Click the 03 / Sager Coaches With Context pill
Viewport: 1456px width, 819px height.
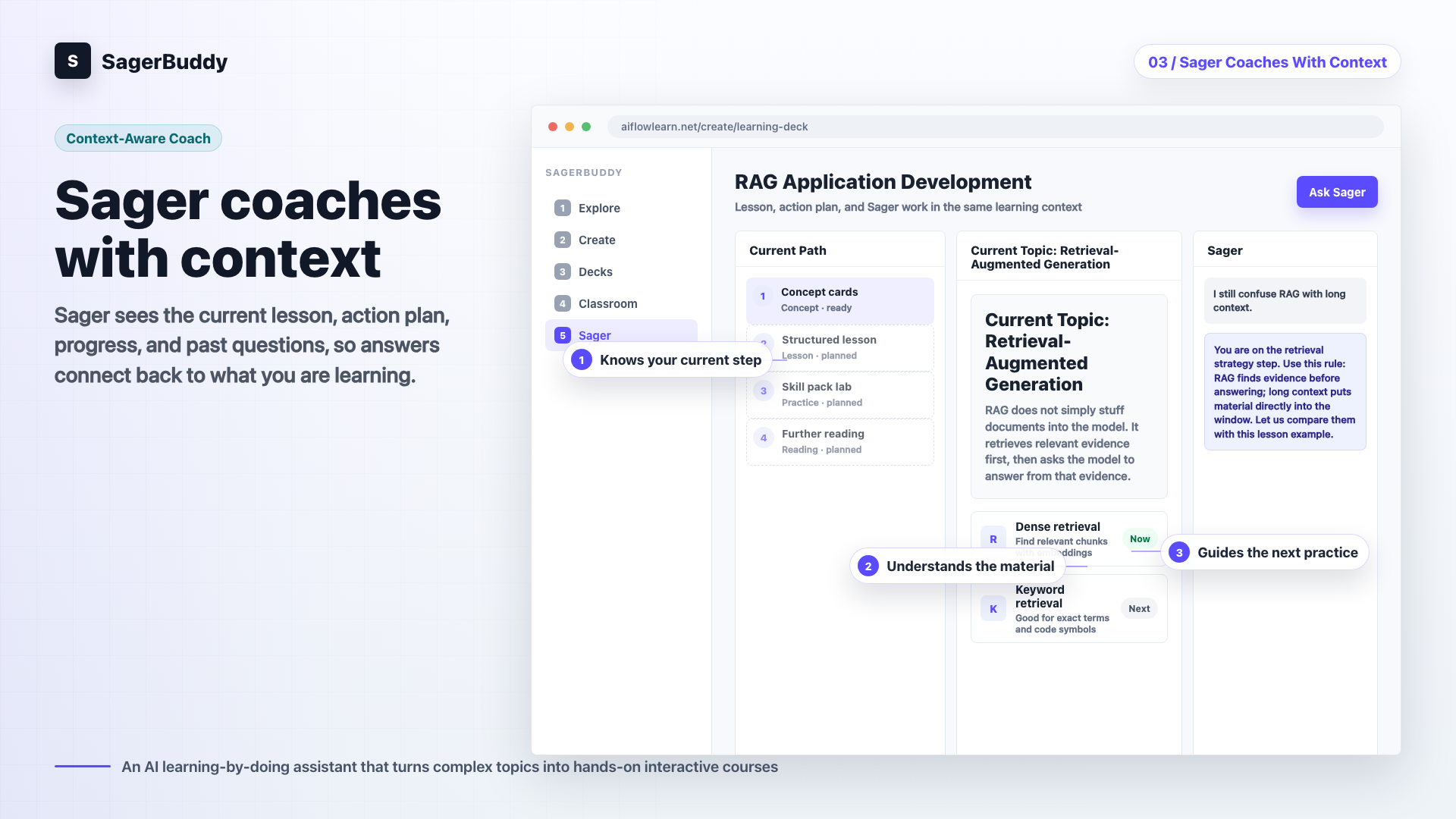click(x=1267, y=61)
